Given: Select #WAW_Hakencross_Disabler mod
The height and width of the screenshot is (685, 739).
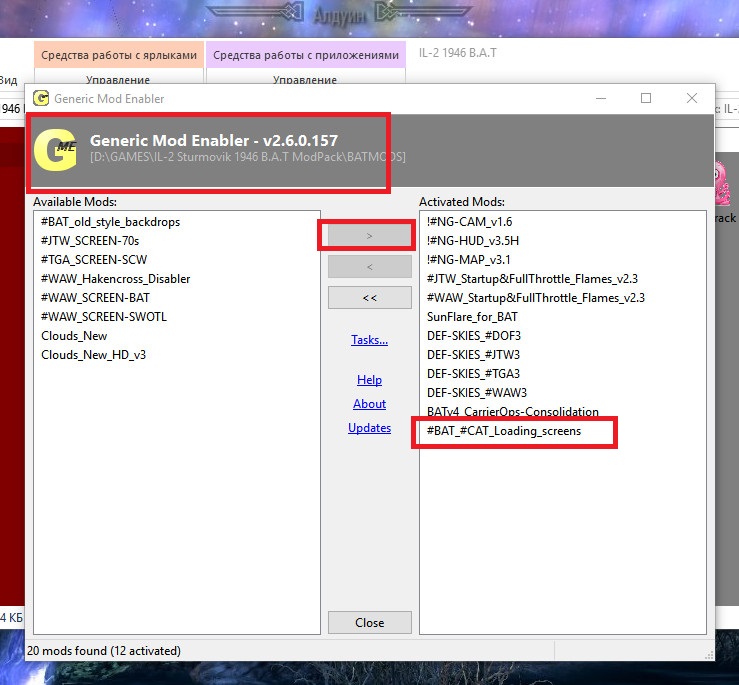Looking at the screenshot, I should coord(115,279).
